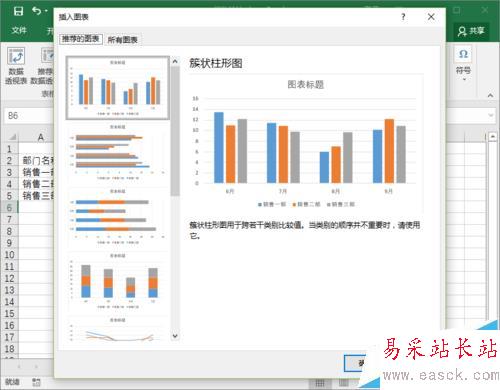
Task: Expand the formula bar dropdown arrow
Action: (491, 115)
